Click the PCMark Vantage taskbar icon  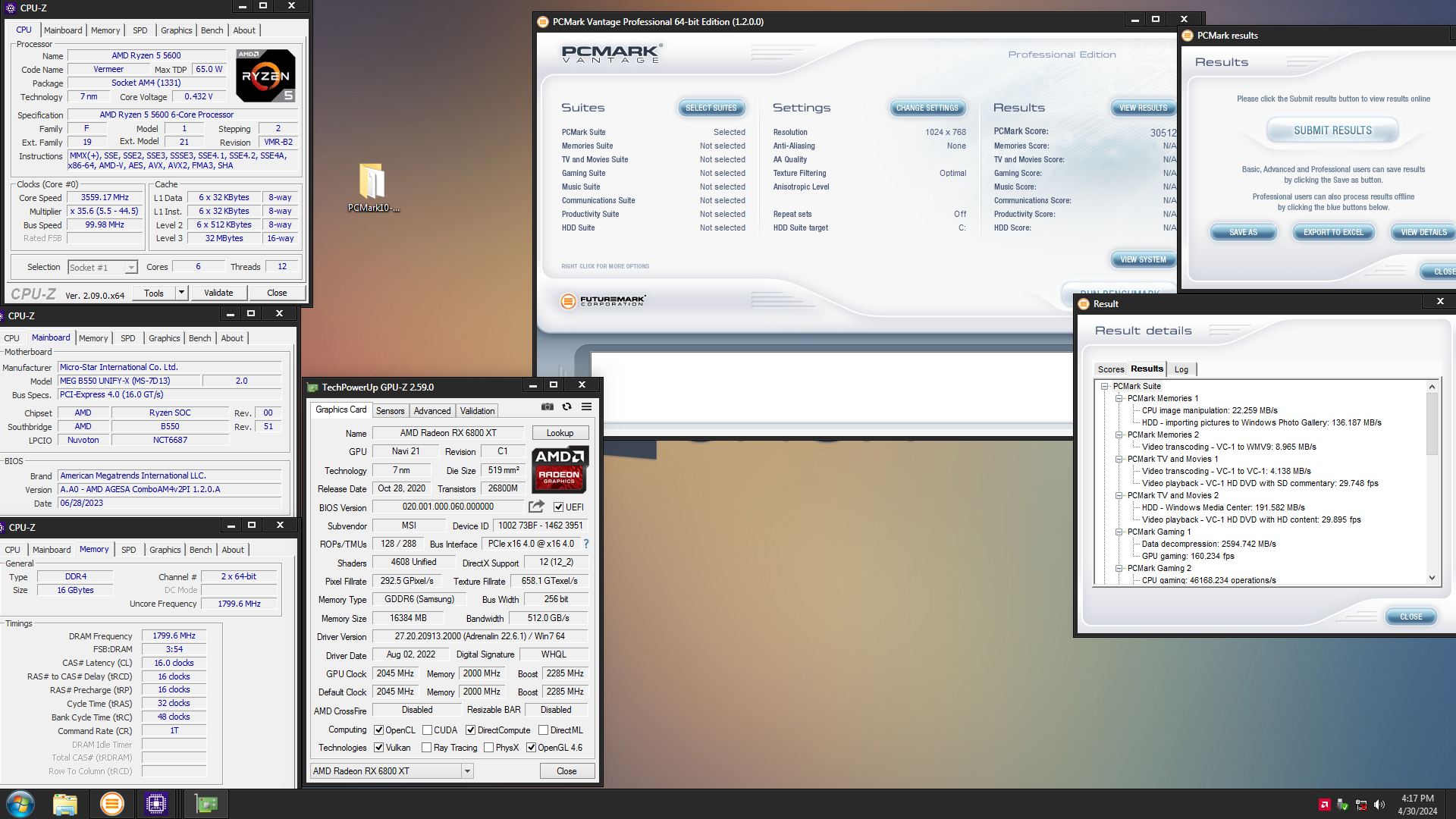coord(111,804)
